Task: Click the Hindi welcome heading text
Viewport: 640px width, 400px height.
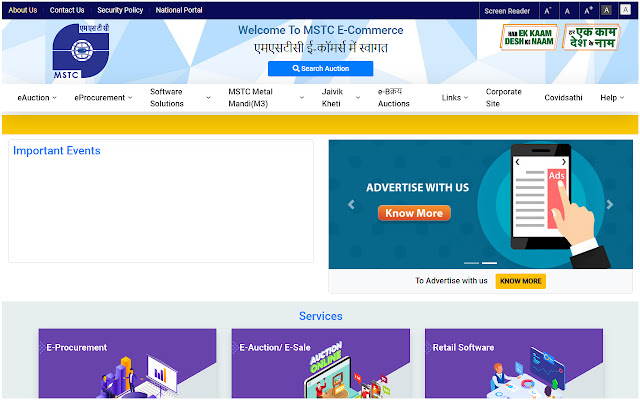Action: pos(321,48)
